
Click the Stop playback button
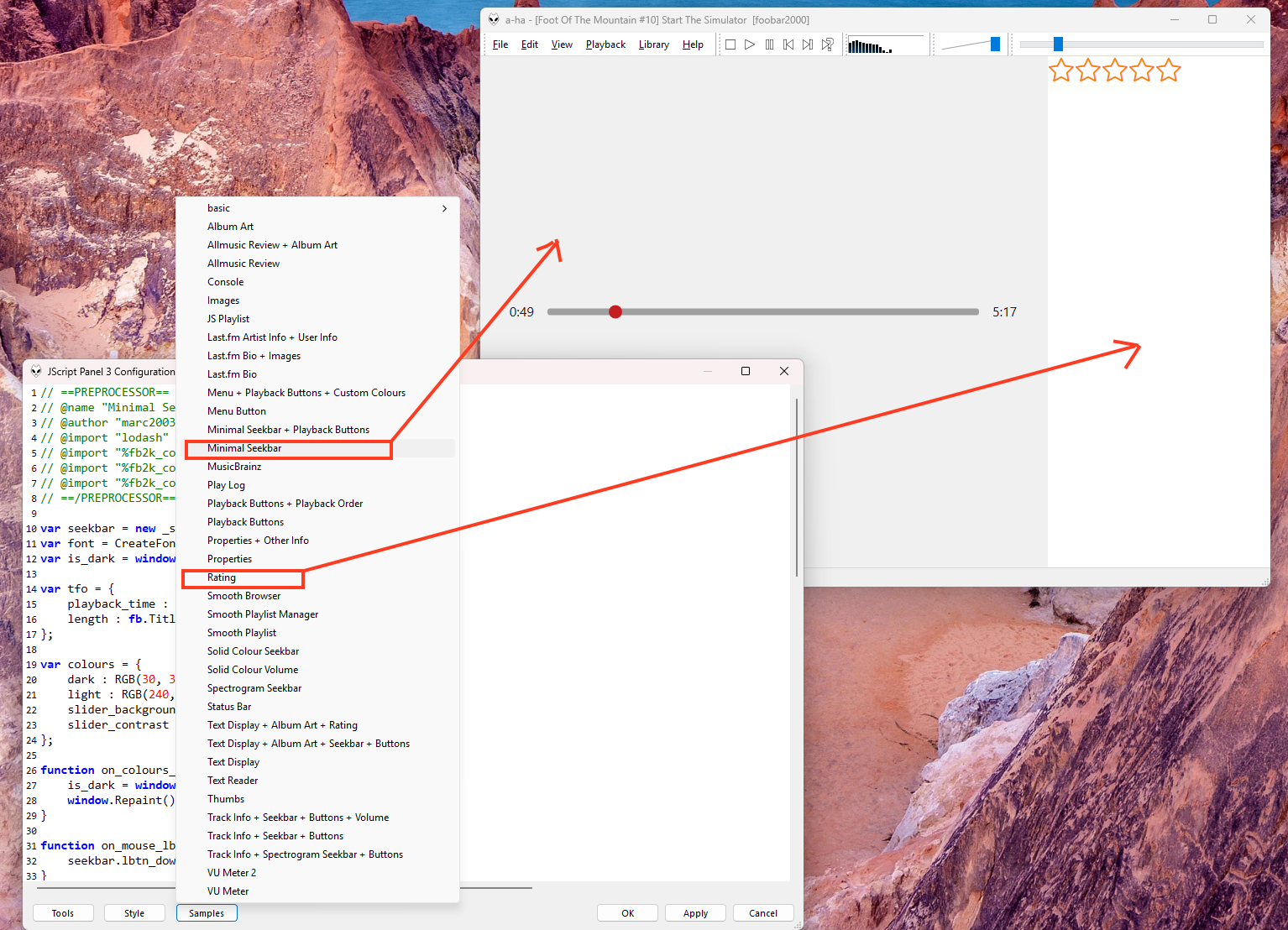click(730, 44)
